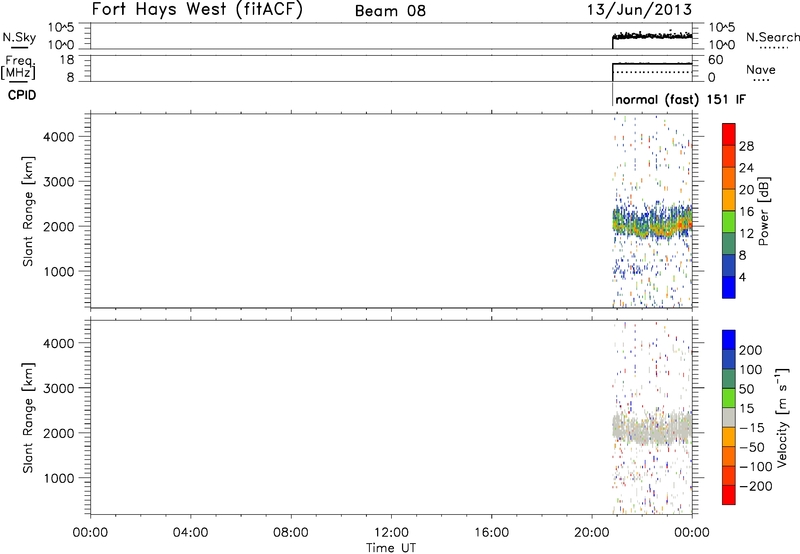This screenshot has width=800, height=554.
Task: Pick the yellow-orange 16–20 dB power swatch
Action: click(729, 200)
